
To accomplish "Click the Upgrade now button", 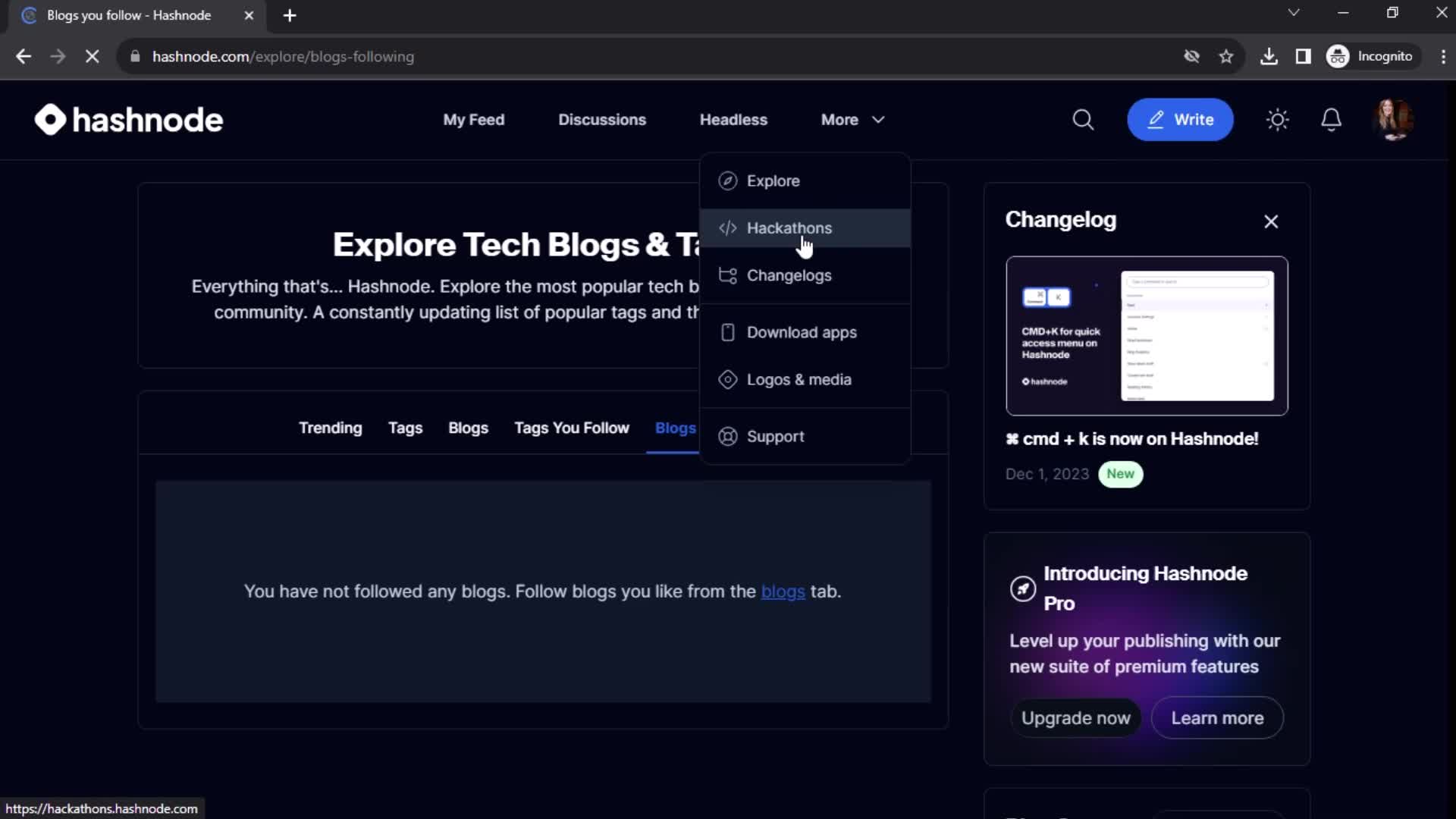I will [x=1075, y=717].
